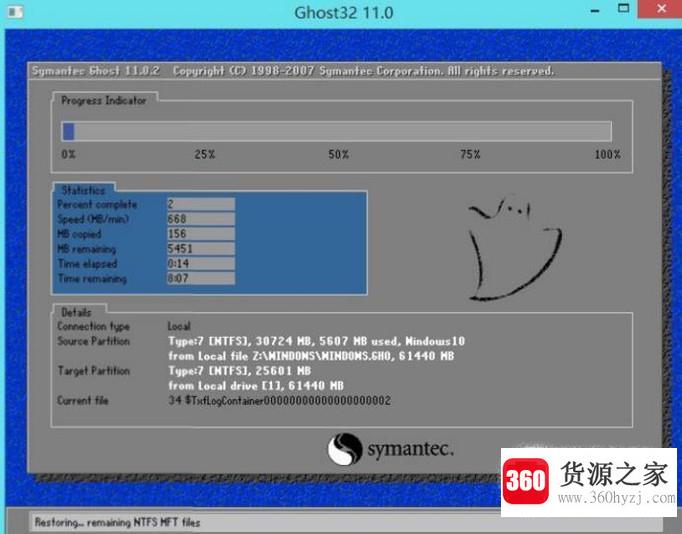This screenshot has width=682, height=534.
Task: Click the Symantec yin-yang logo icon
Action: pyautogui.click(x=345, y=449)
